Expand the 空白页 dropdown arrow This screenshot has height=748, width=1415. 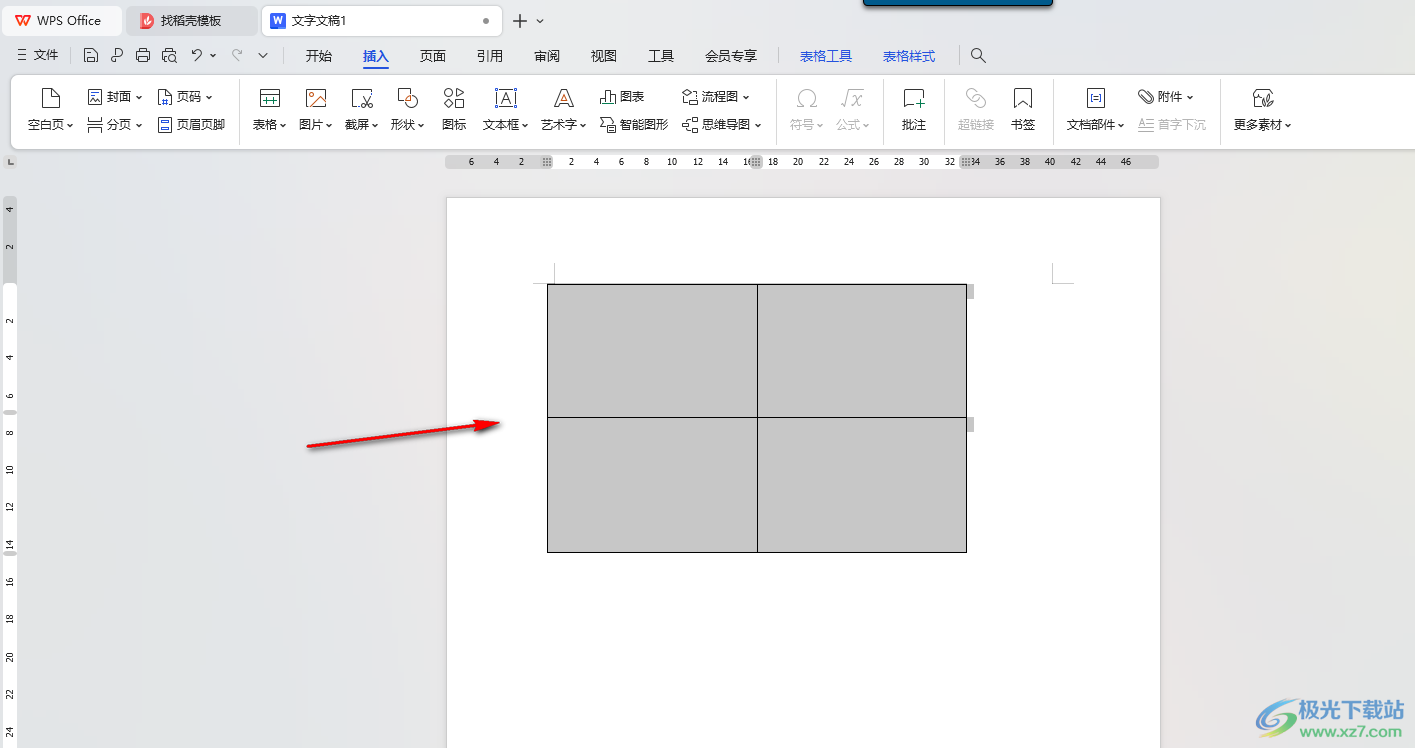(x=71, y=126)
